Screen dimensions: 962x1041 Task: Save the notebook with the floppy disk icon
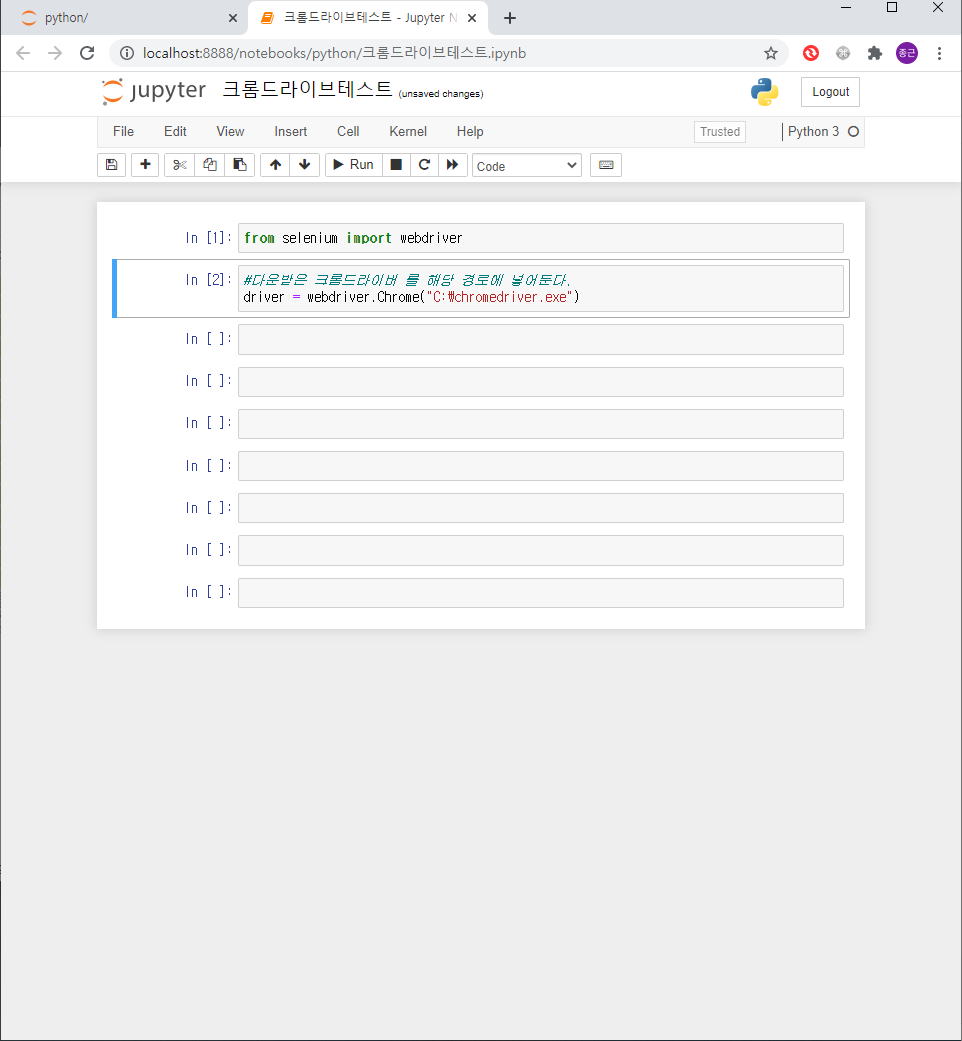click(112, 165)
